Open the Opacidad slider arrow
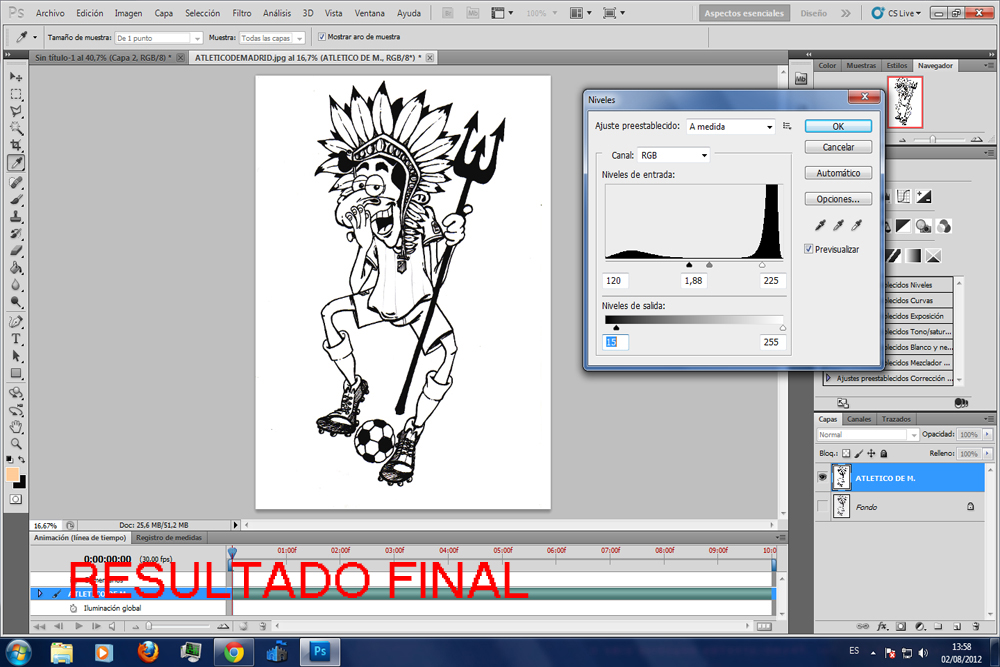The height and width of the screenshot is (667, 1000). 987,434
